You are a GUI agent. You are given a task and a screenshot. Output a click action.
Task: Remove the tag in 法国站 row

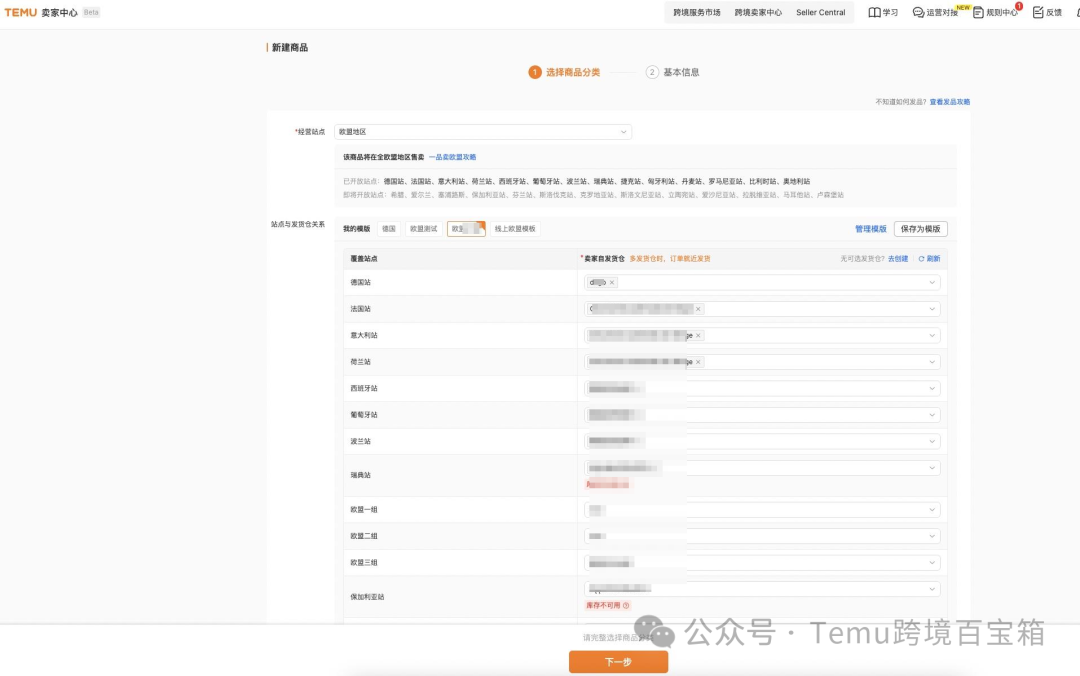tap(698, 309)
